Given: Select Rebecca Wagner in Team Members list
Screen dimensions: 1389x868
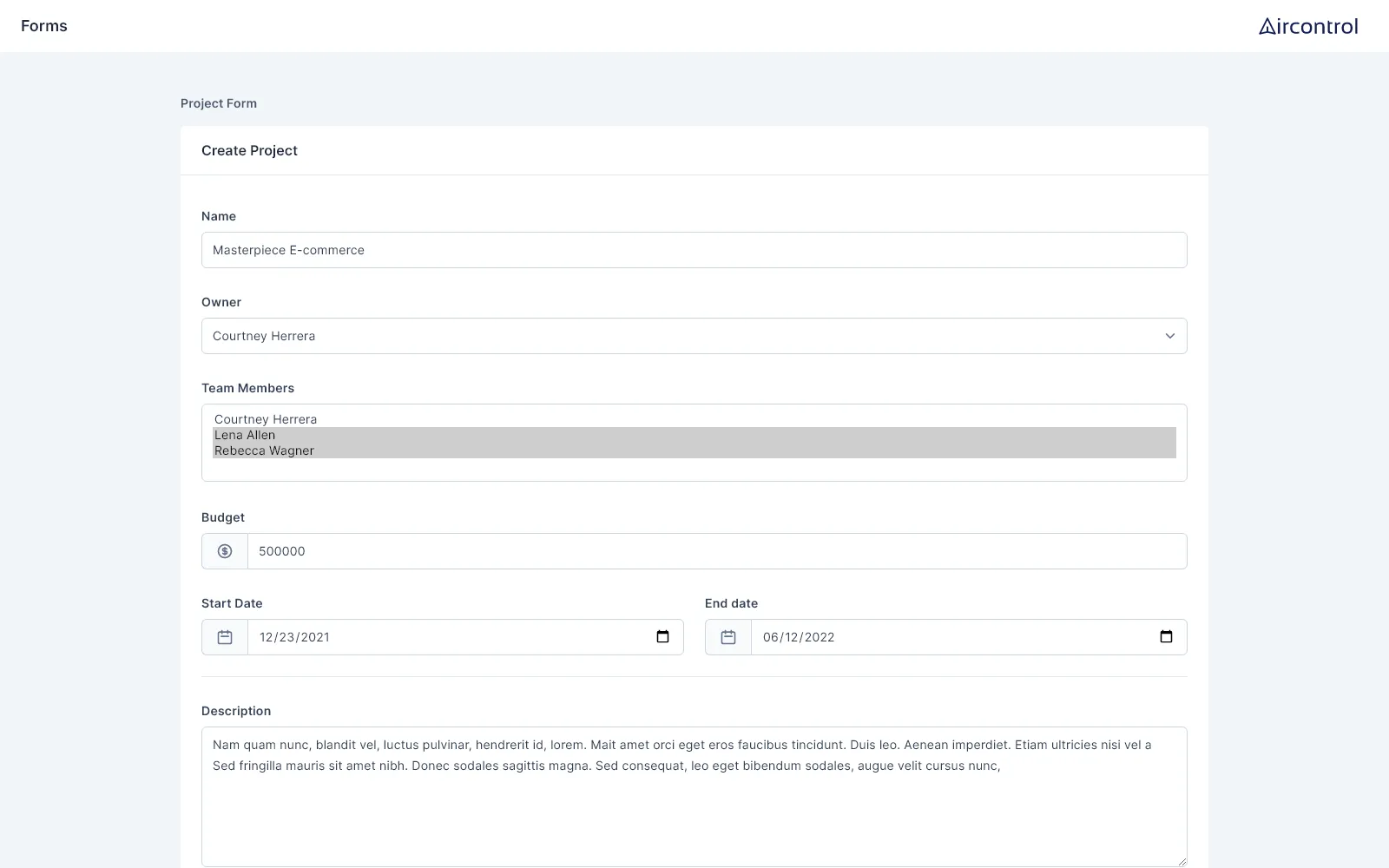Looking at the screenshot, I should coord(694,450).
